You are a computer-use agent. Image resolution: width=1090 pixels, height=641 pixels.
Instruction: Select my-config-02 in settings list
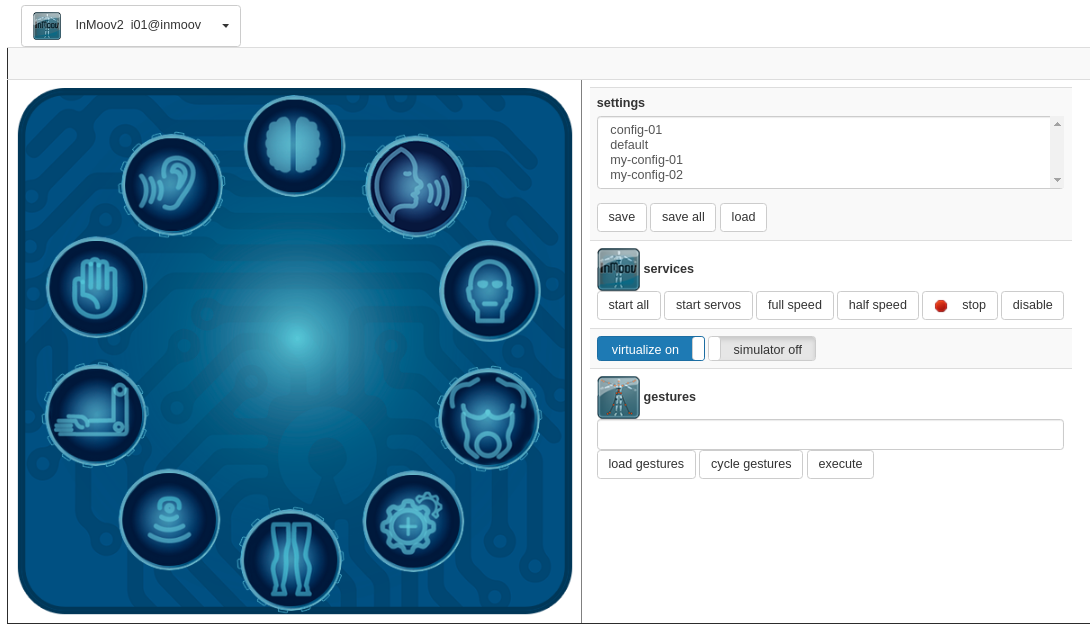click(x=646, y=175)
